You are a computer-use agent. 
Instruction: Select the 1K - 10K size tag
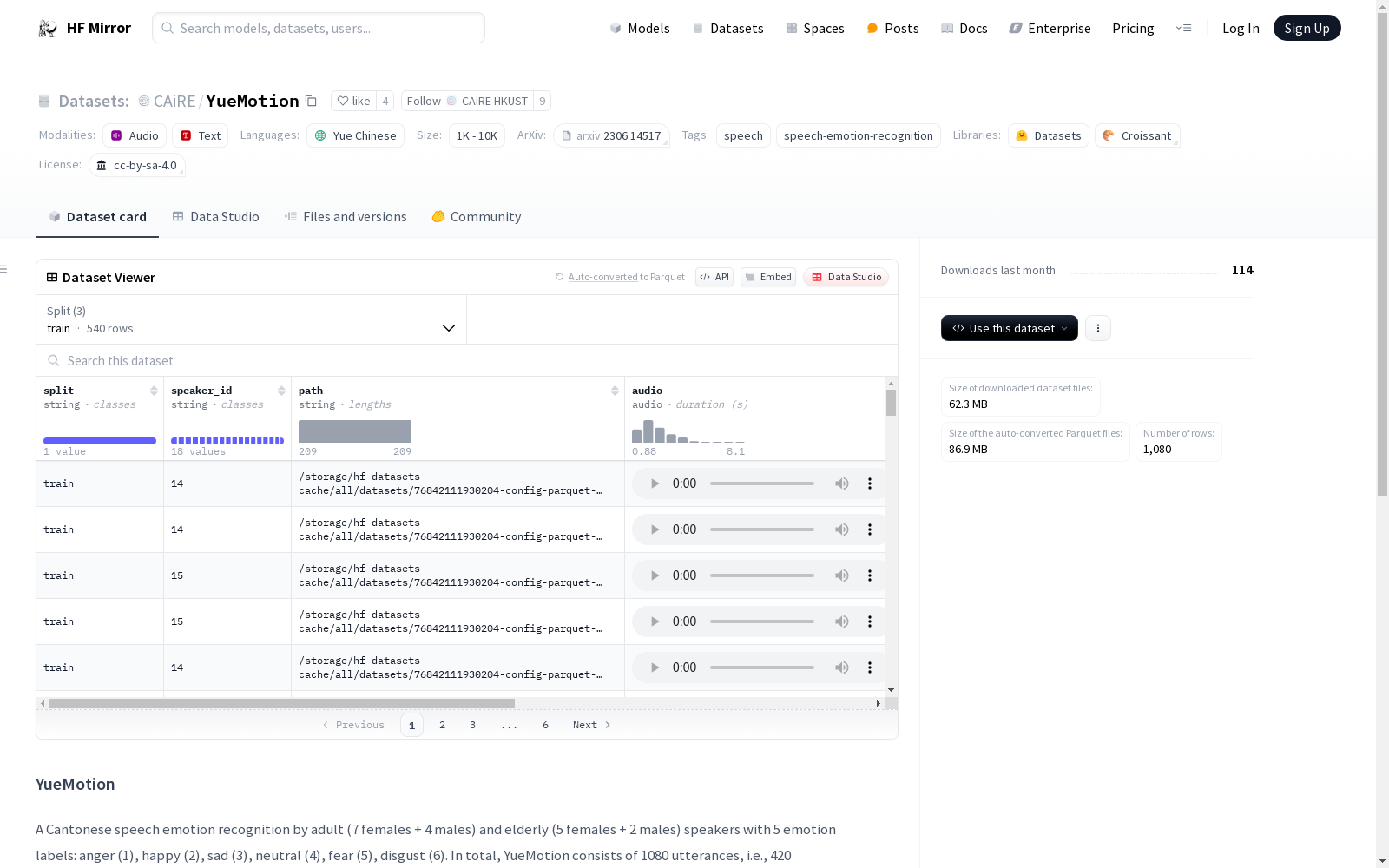click(x=477, y=135)
